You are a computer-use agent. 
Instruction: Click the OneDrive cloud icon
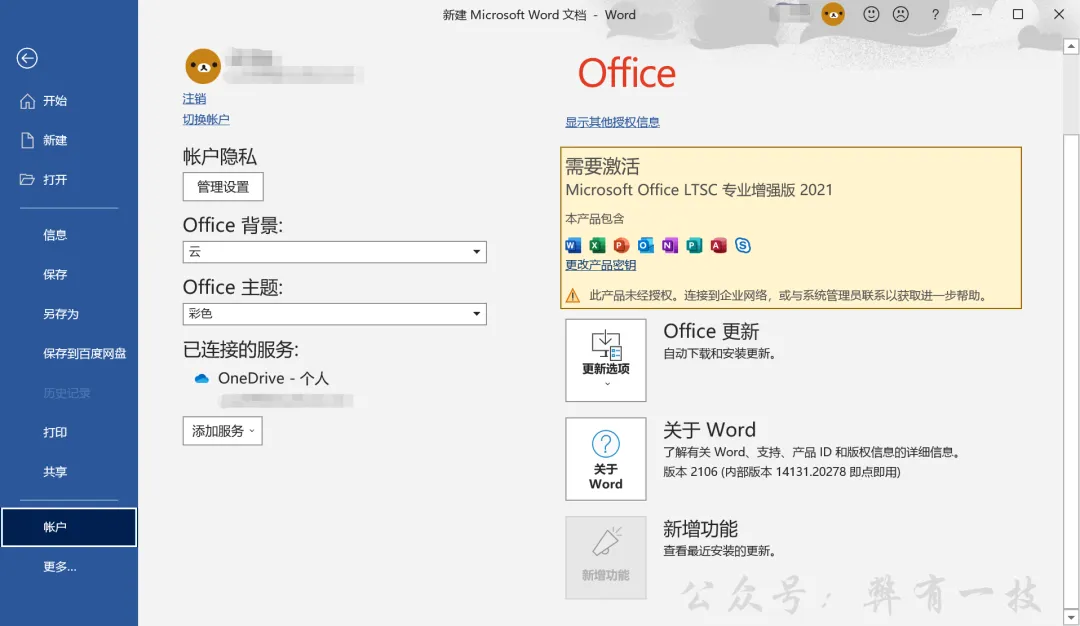[x=202, y=379]
